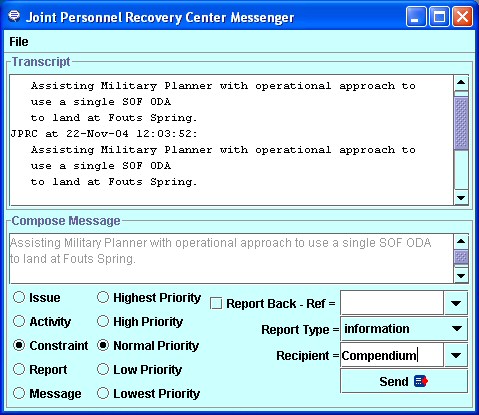Click the messenger app icon in title bar

click(14, 16)
